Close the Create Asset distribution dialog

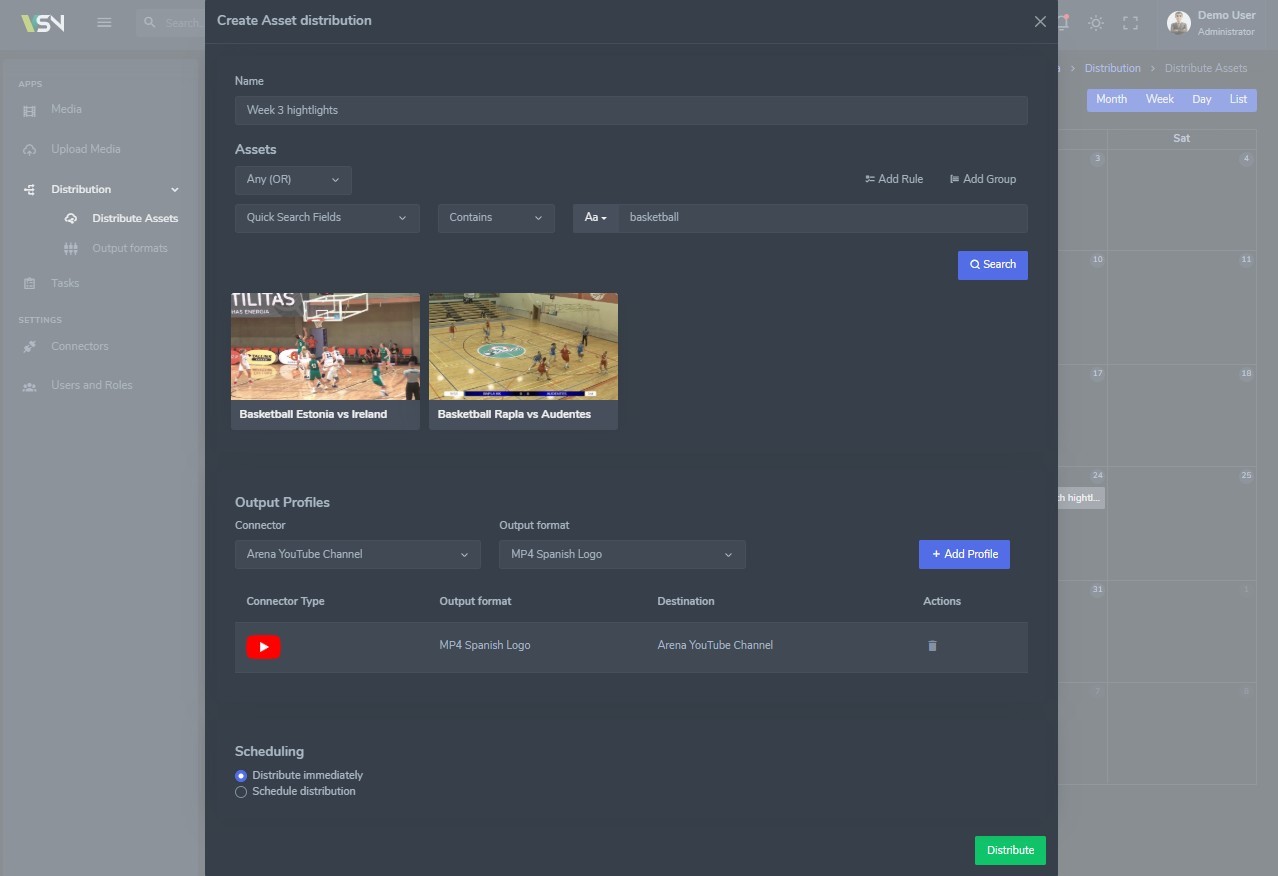click(1040, 21)
